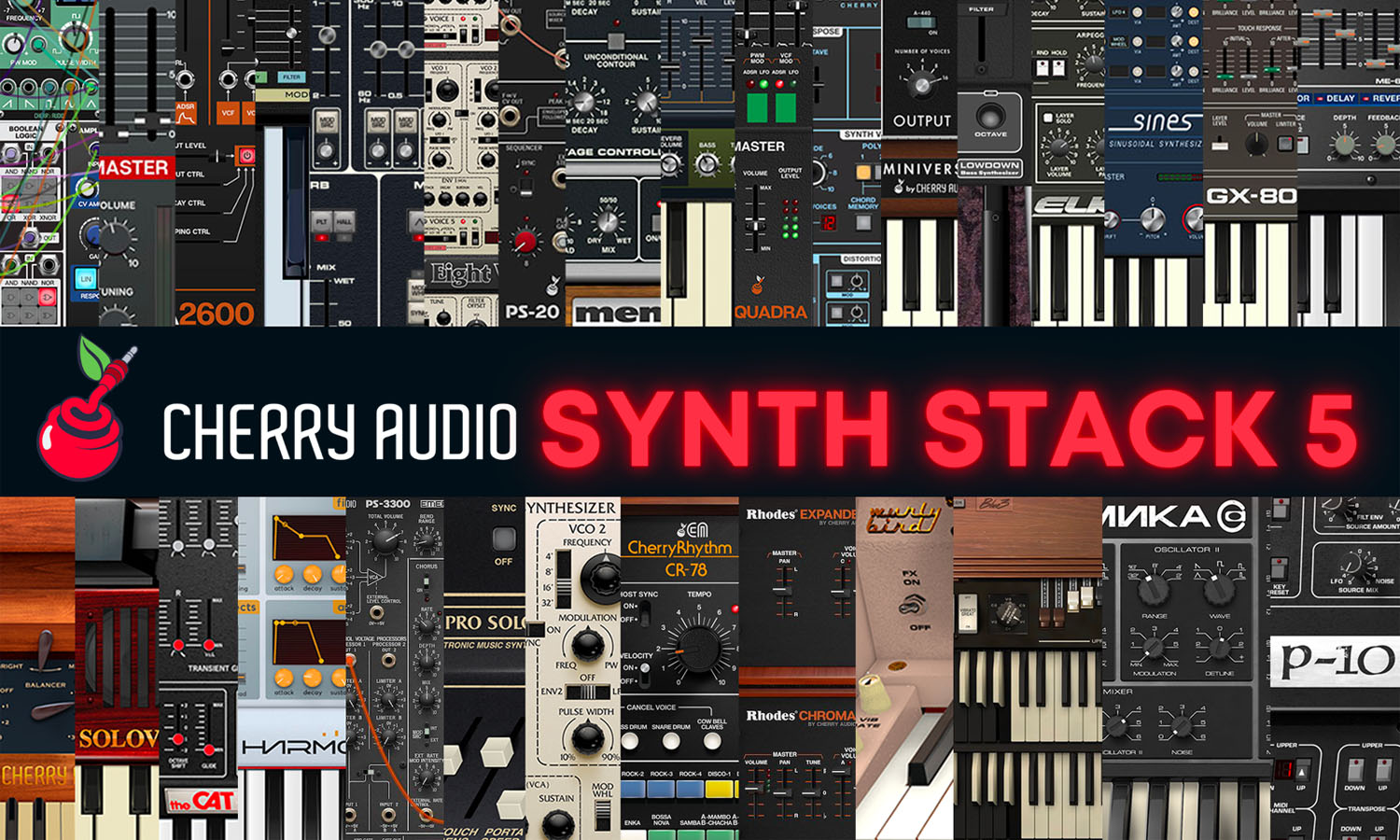The height and width of the screenshot is (840, 1400).
Task: Click the PS-20 logo
Action: click(x=532, y=313)
